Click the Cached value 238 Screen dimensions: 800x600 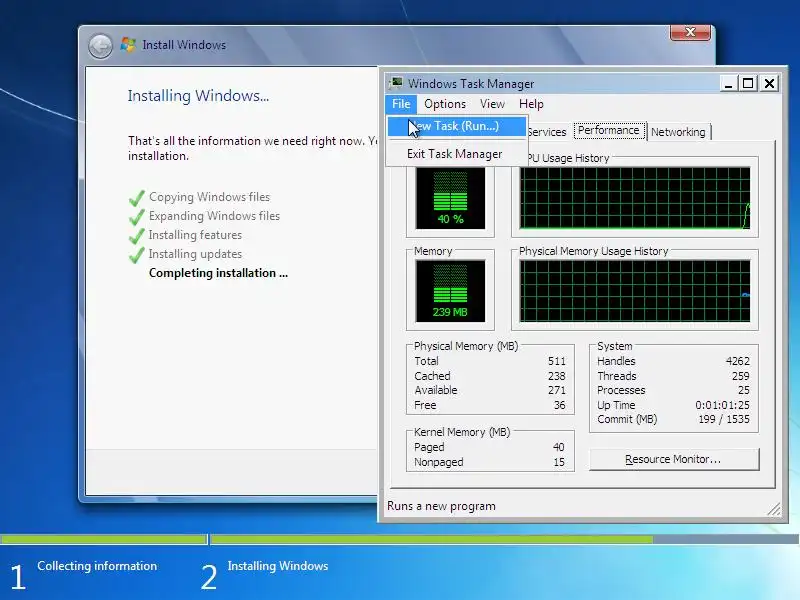point(557,376)
